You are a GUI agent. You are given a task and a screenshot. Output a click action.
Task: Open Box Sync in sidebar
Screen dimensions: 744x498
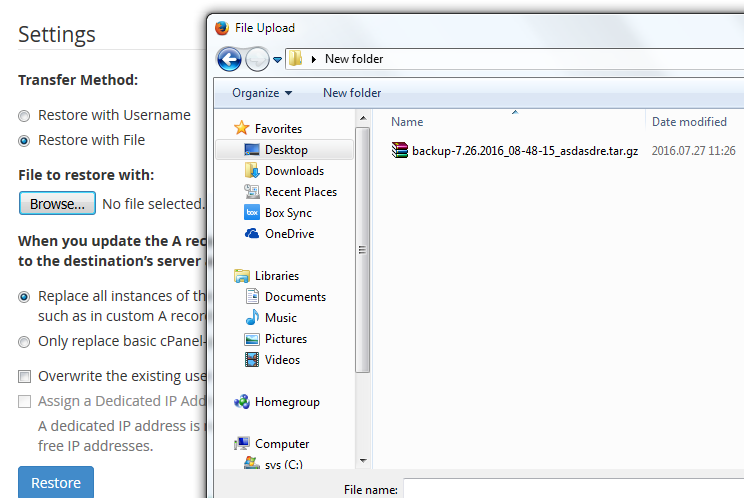288,213
